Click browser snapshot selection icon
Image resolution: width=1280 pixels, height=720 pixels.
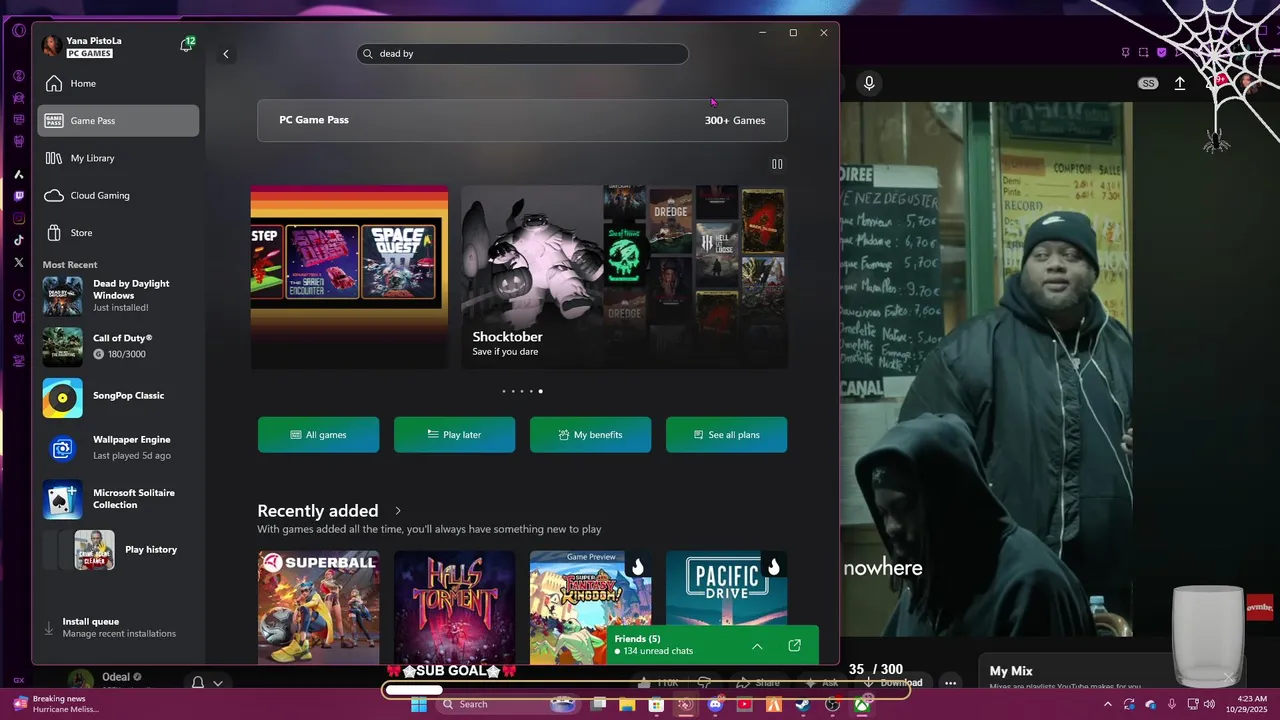(1143, 52)
